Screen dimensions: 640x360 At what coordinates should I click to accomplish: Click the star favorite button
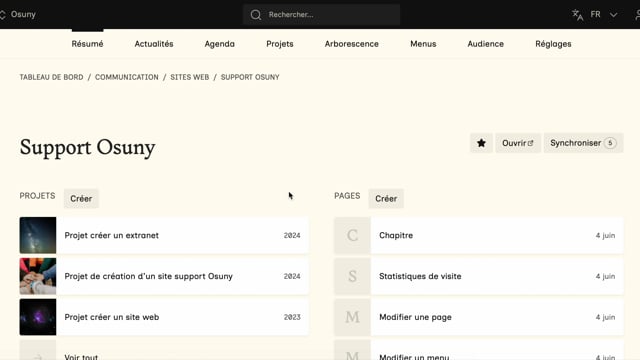[481, 143]
